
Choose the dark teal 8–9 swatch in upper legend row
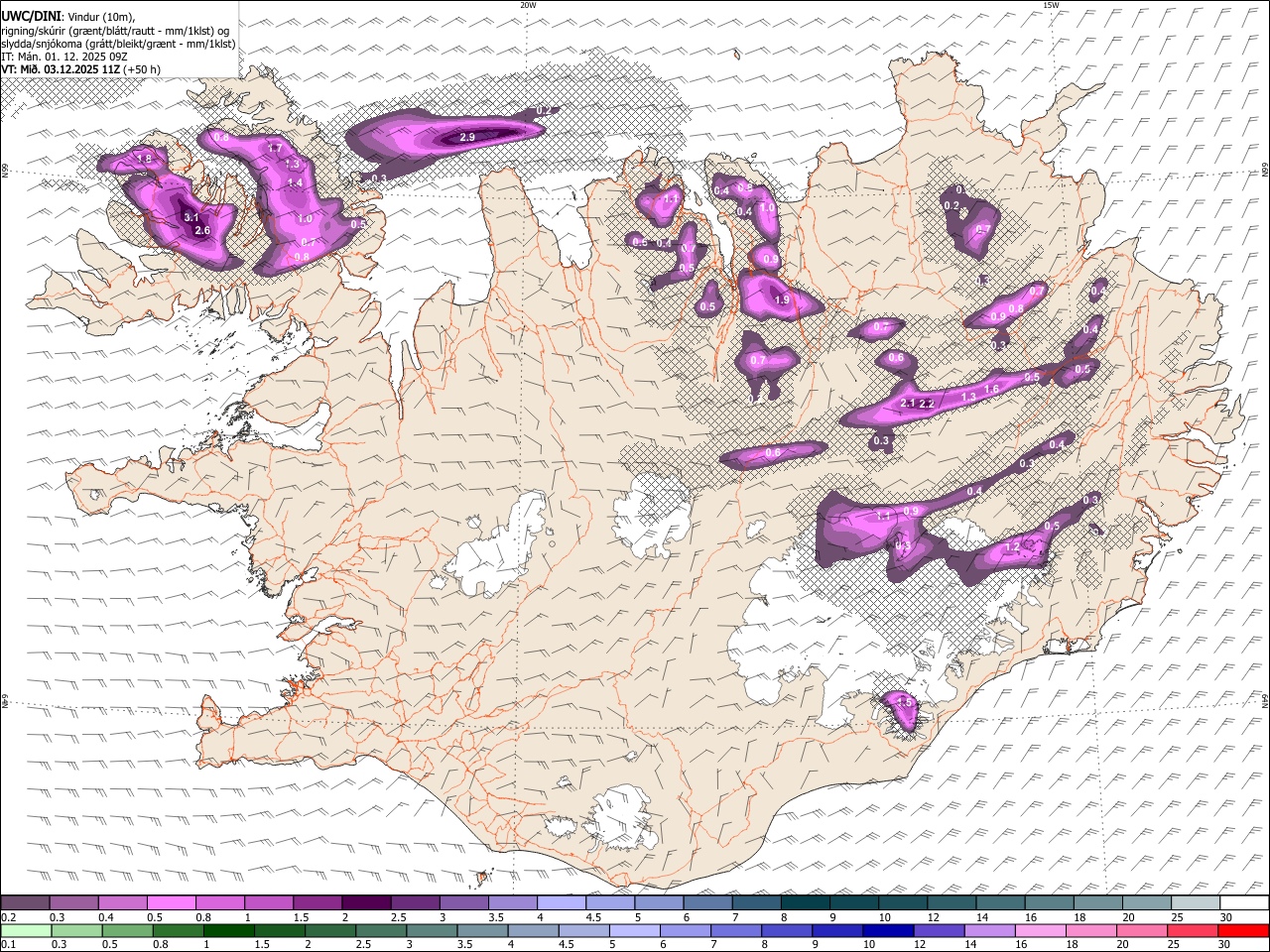[805, 903]
